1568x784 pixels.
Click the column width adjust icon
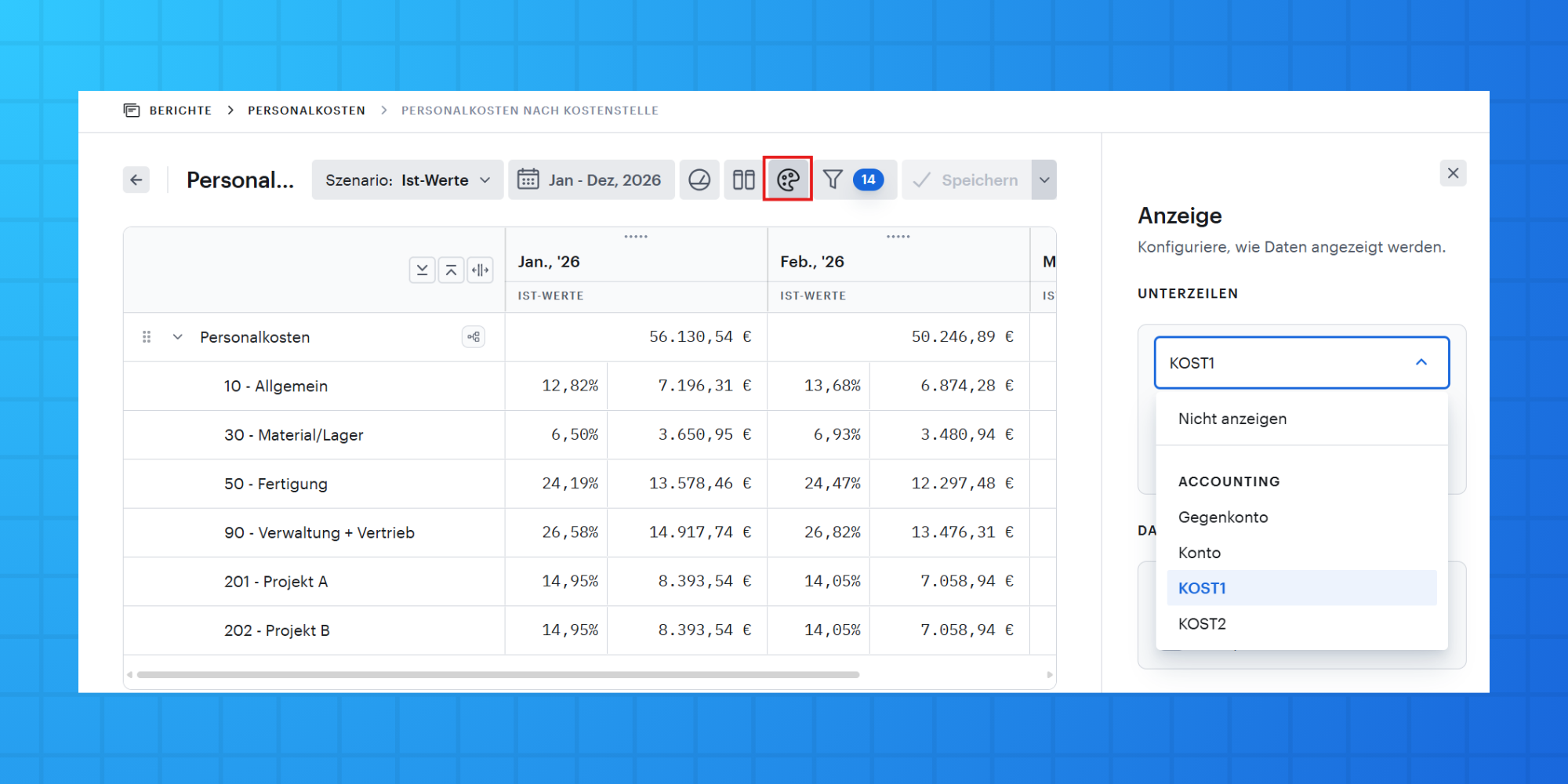tap(480, 270)
